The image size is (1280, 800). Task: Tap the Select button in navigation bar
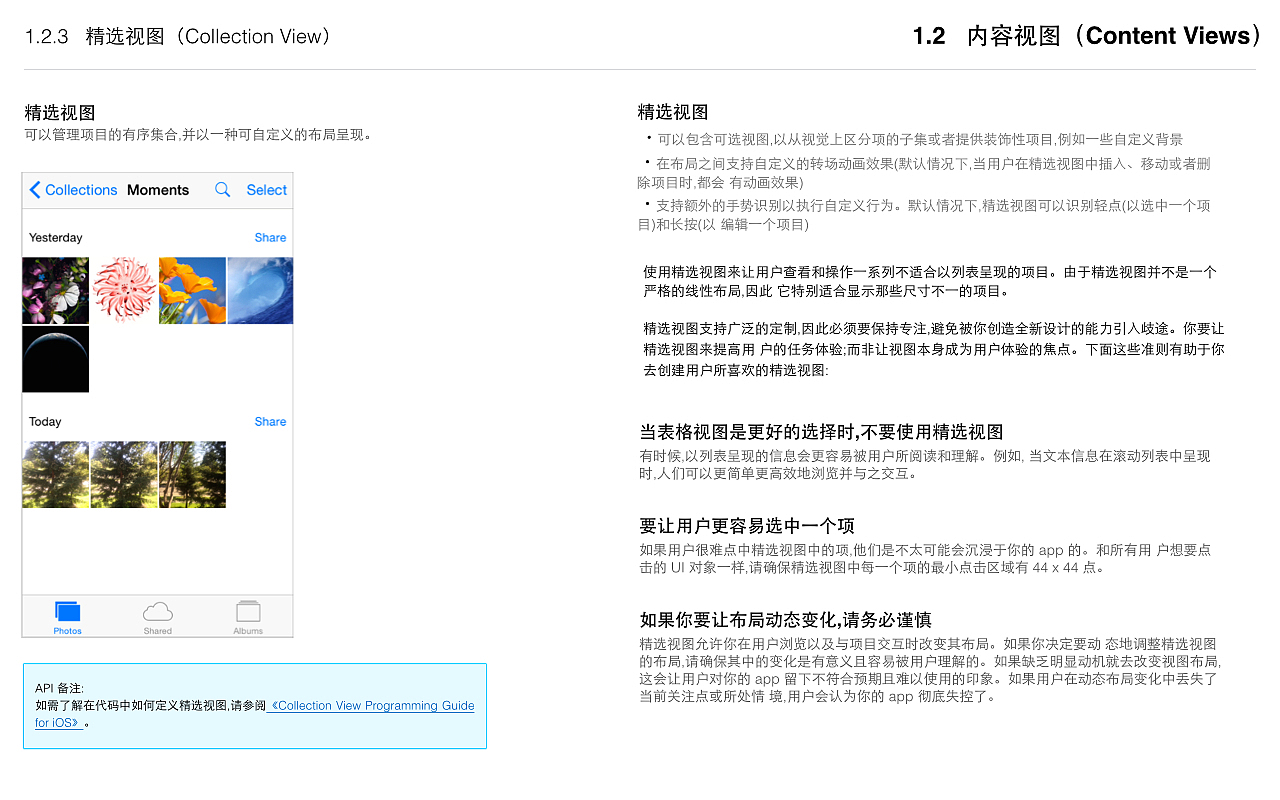point(267,190)
